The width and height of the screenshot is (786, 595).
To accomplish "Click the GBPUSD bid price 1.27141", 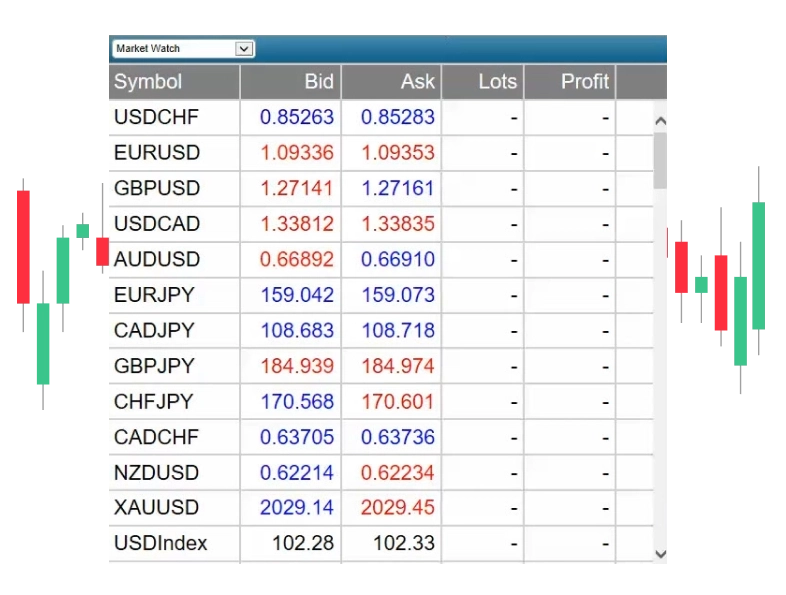I will (297, 188).
